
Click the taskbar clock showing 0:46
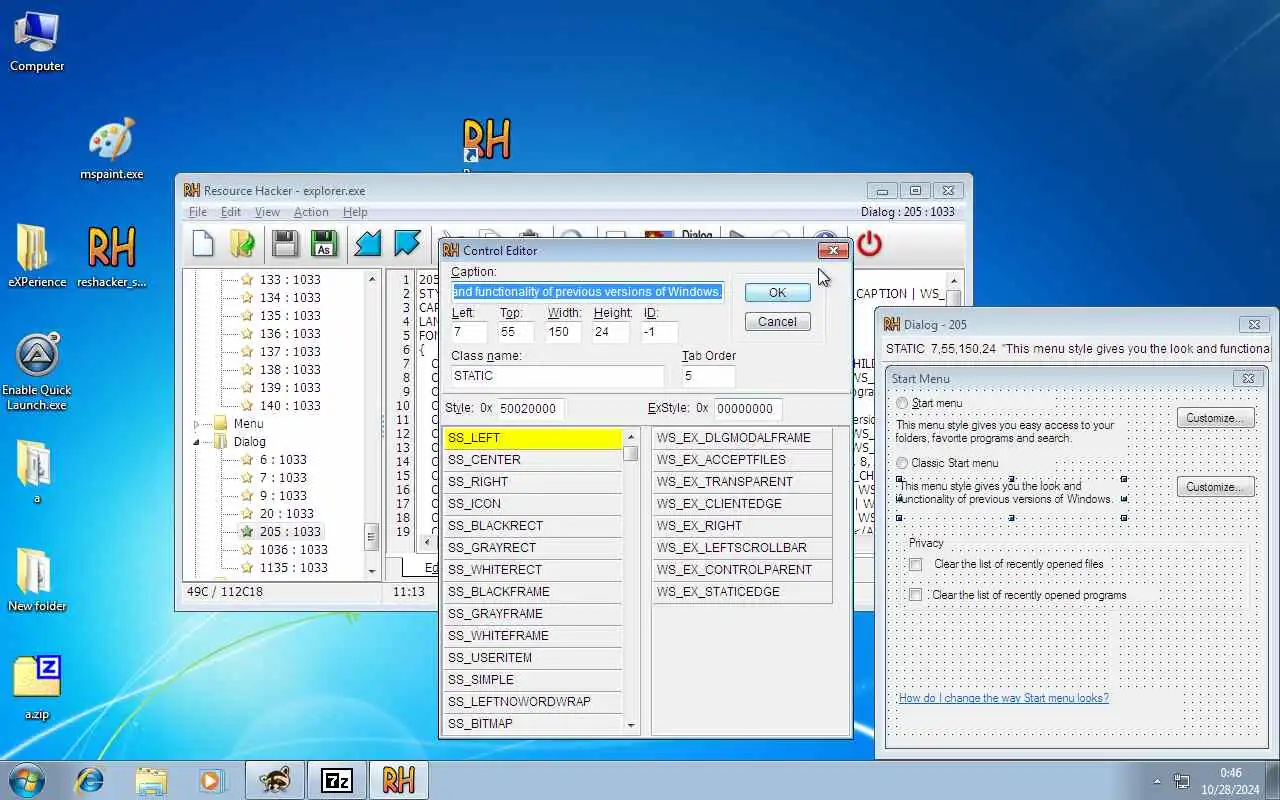pos(1229,773)
